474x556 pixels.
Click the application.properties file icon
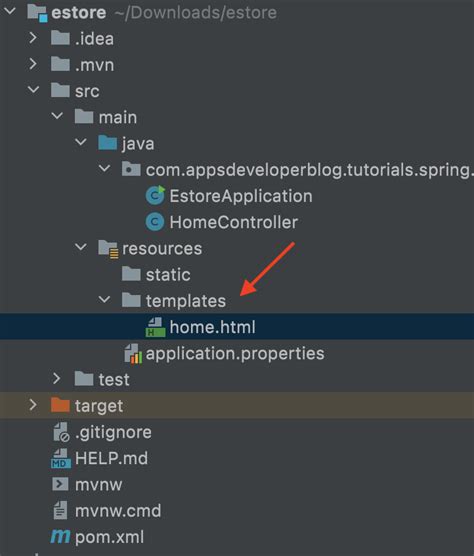coord(133,354)
